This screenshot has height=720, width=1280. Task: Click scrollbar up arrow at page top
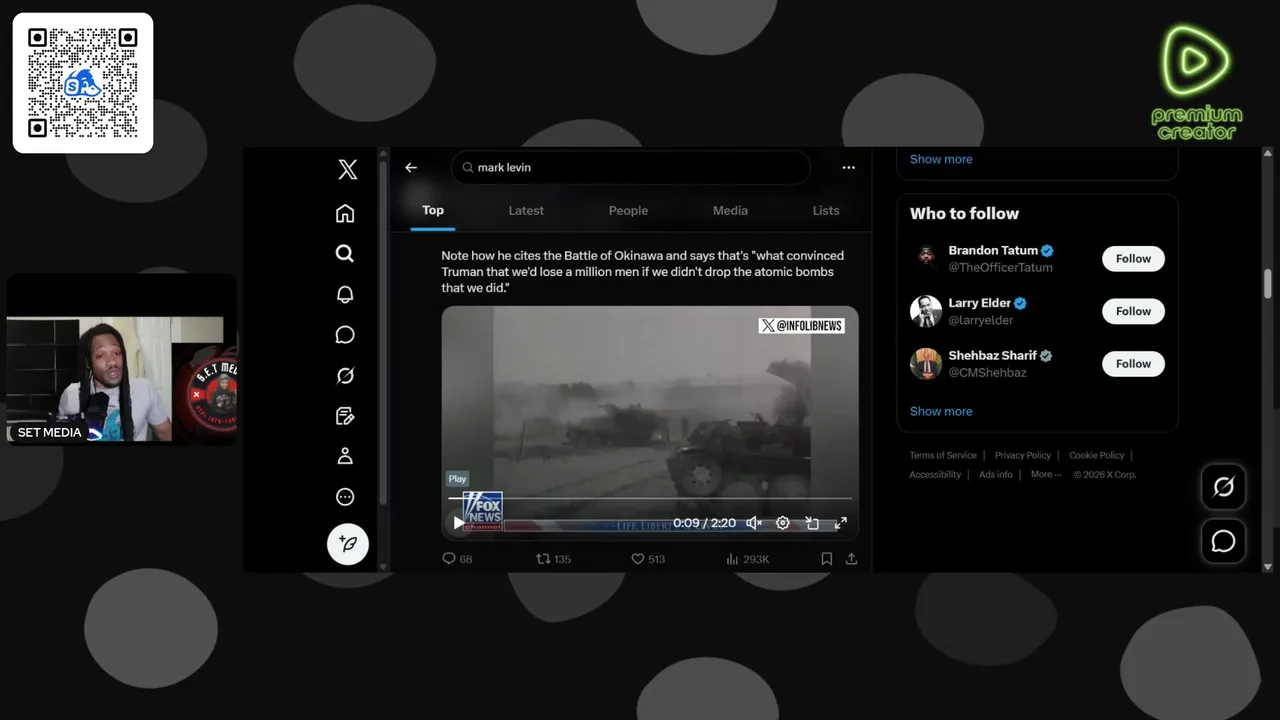[x=1269, y=153]
